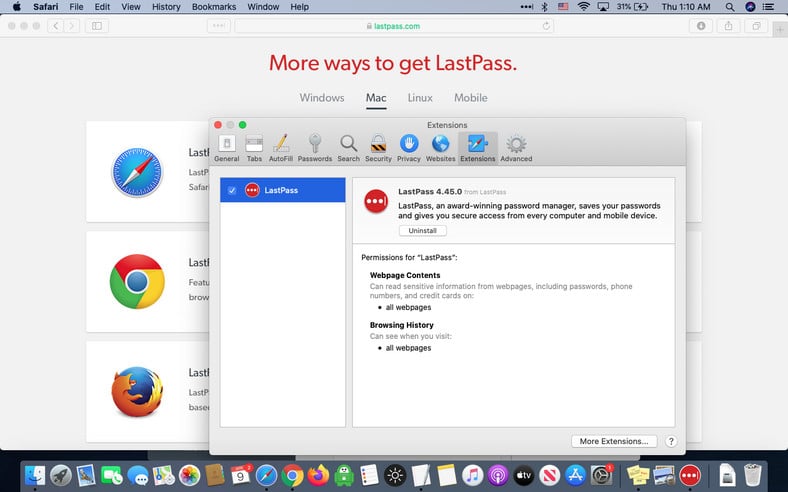This screenshot has height=492, width=788.
Task: Show Safari downloads
Action: coord(701,26)
